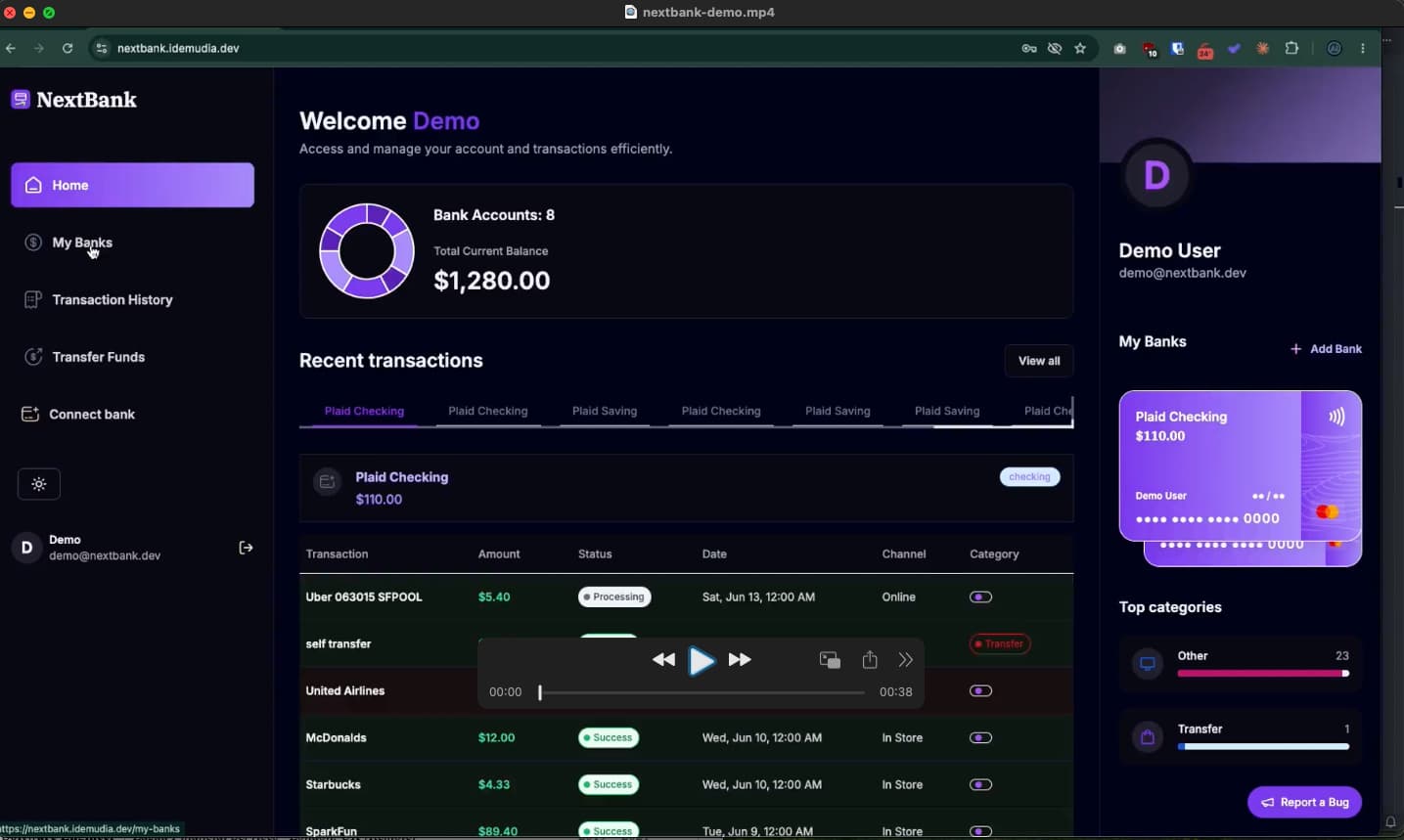Click the category toggle in the Uber row
Screen dimensions: 1404x840
[980, 597]
